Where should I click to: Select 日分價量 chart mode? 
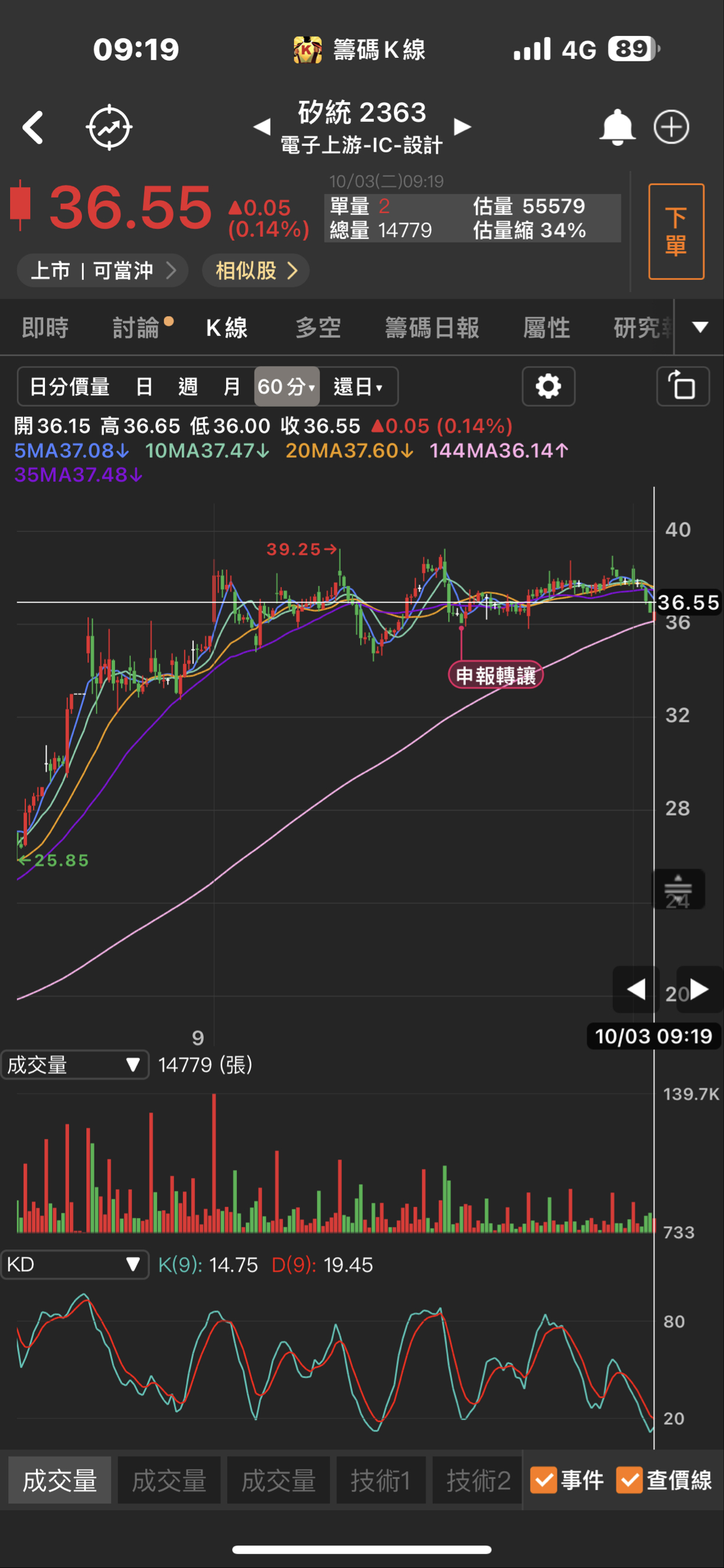[70, 387]
